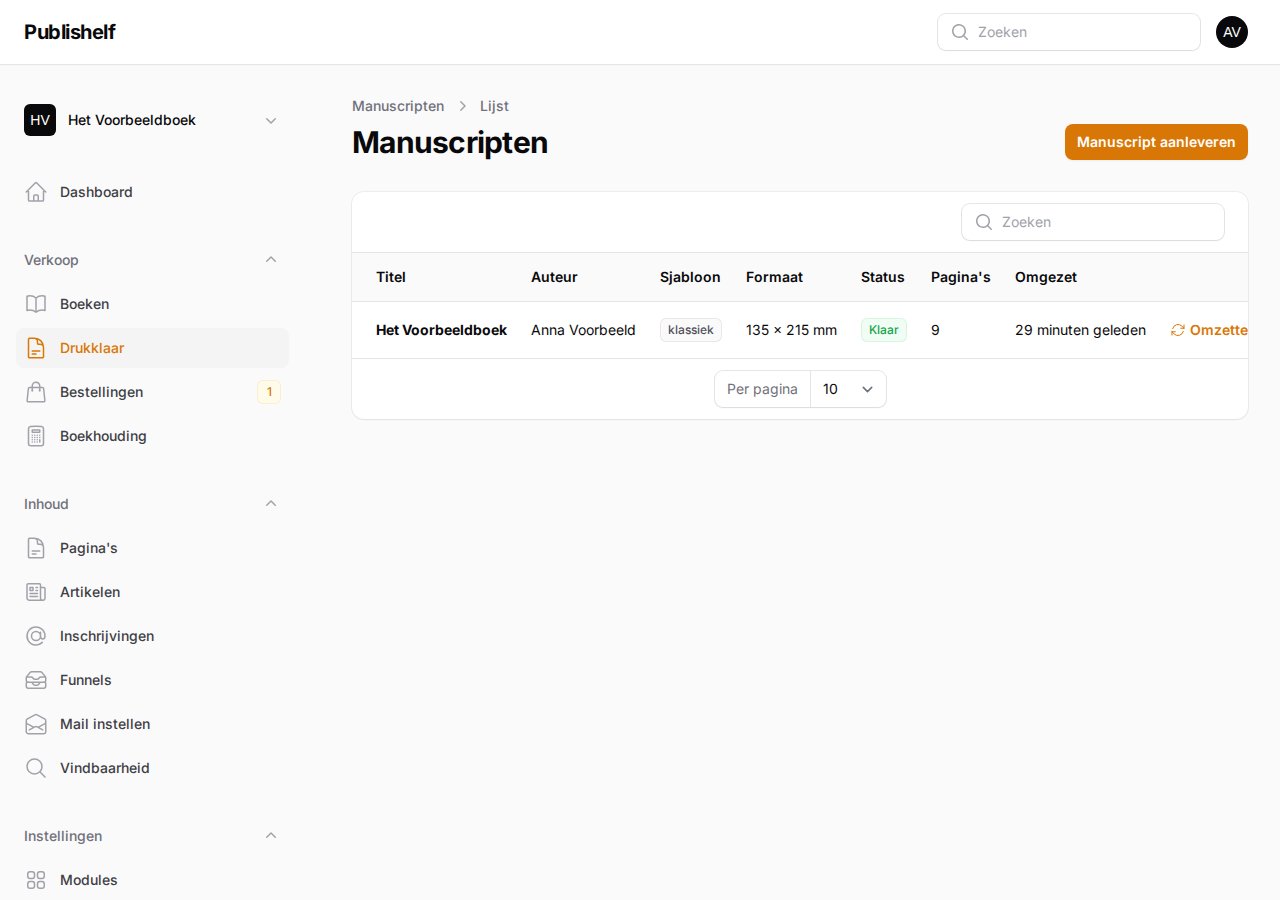This screenshot has width=1280, height=900.
Task: Click the Klaar status badge
Action: coord(884,330)
